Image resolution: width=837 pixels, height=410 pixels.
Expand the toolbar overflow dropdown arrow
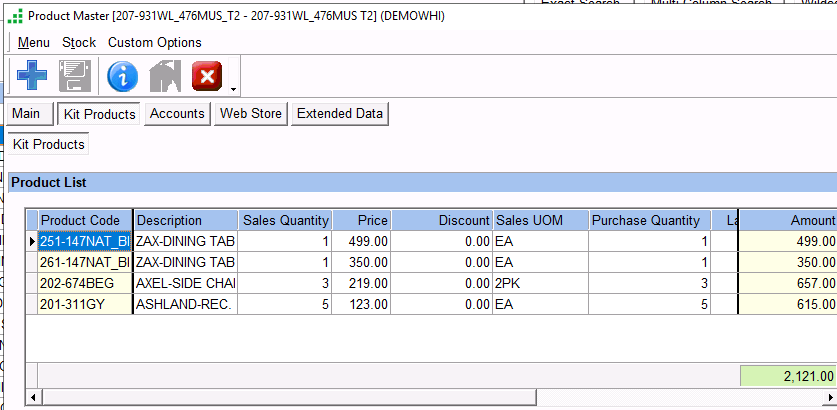tap(233, 88)
